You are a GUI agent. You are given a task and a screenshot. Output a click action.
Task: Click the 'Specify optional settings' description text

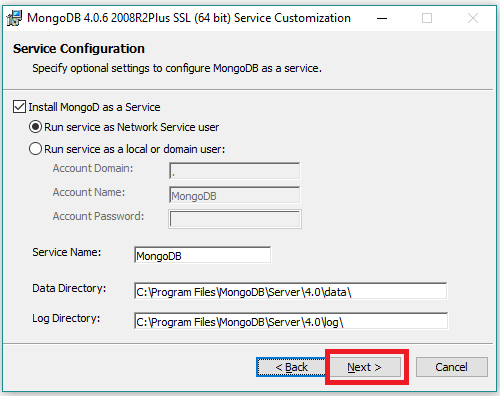click(177, 68)
